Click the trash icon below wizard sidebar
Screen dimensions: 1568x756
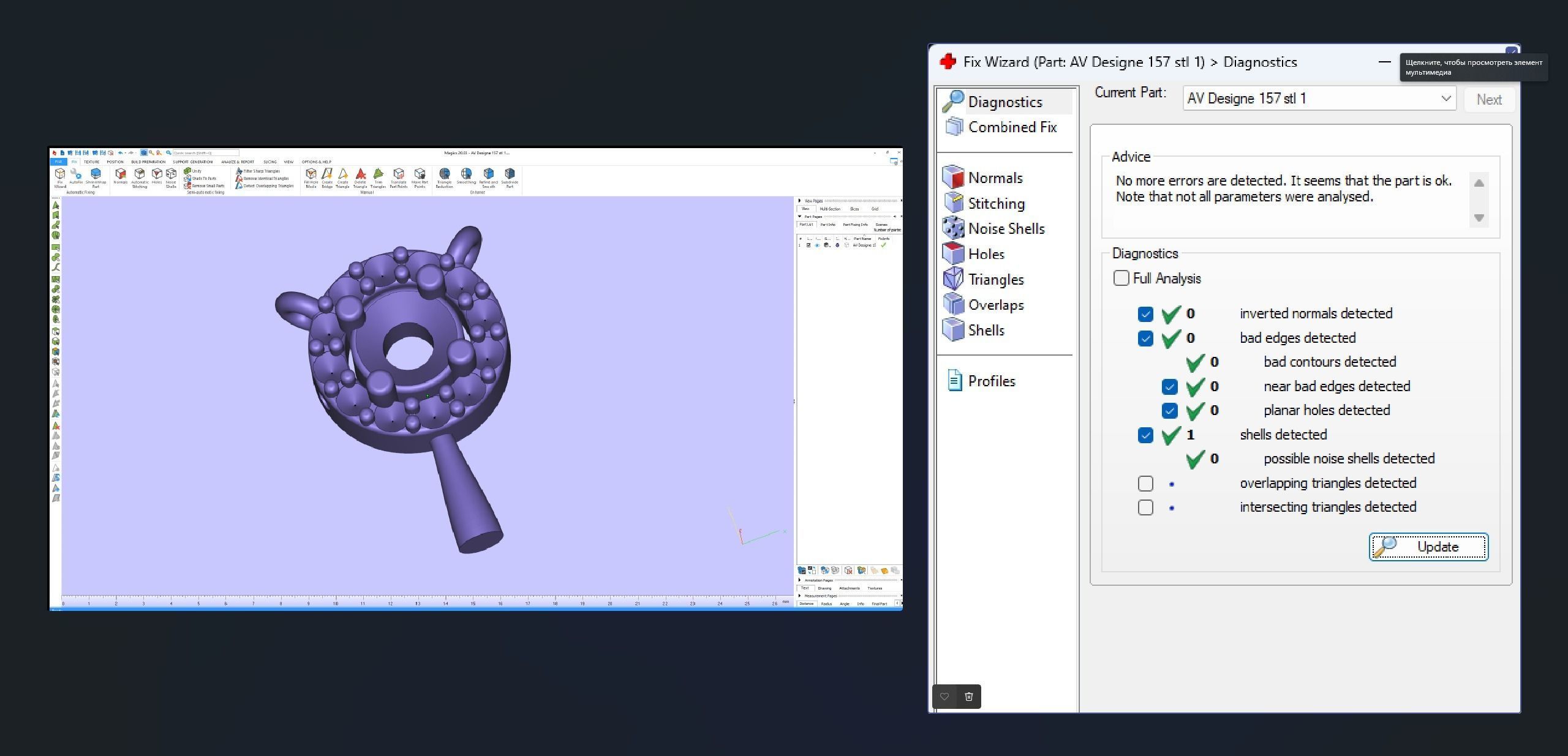(x=968, y=697)
